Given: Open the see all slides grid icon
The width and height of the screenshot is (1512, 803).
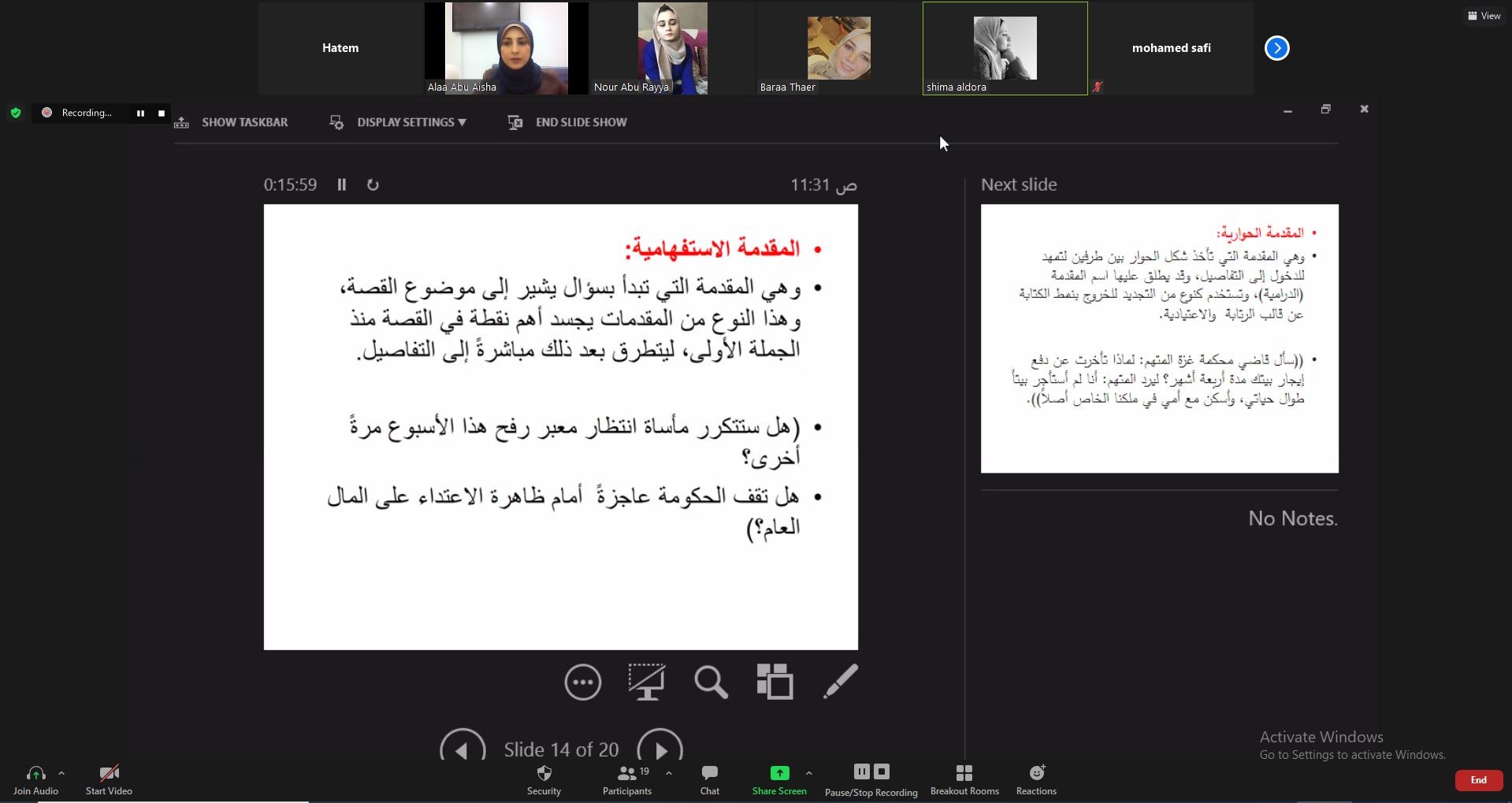Looking at the screenshot, I should pyautogui.click(x=775, y=682).
